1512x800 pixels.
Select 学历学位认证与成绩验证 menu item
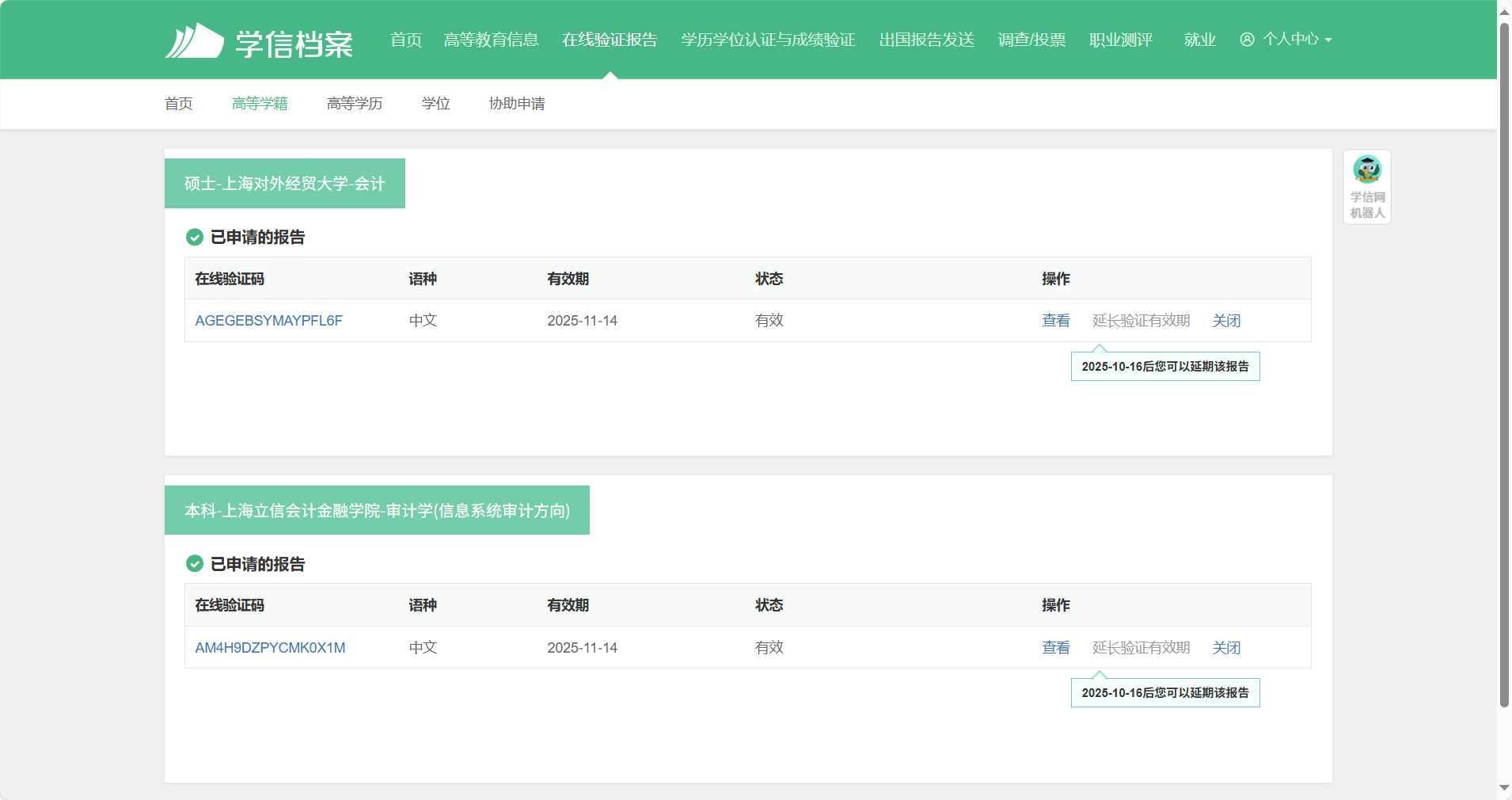(767, 40)
